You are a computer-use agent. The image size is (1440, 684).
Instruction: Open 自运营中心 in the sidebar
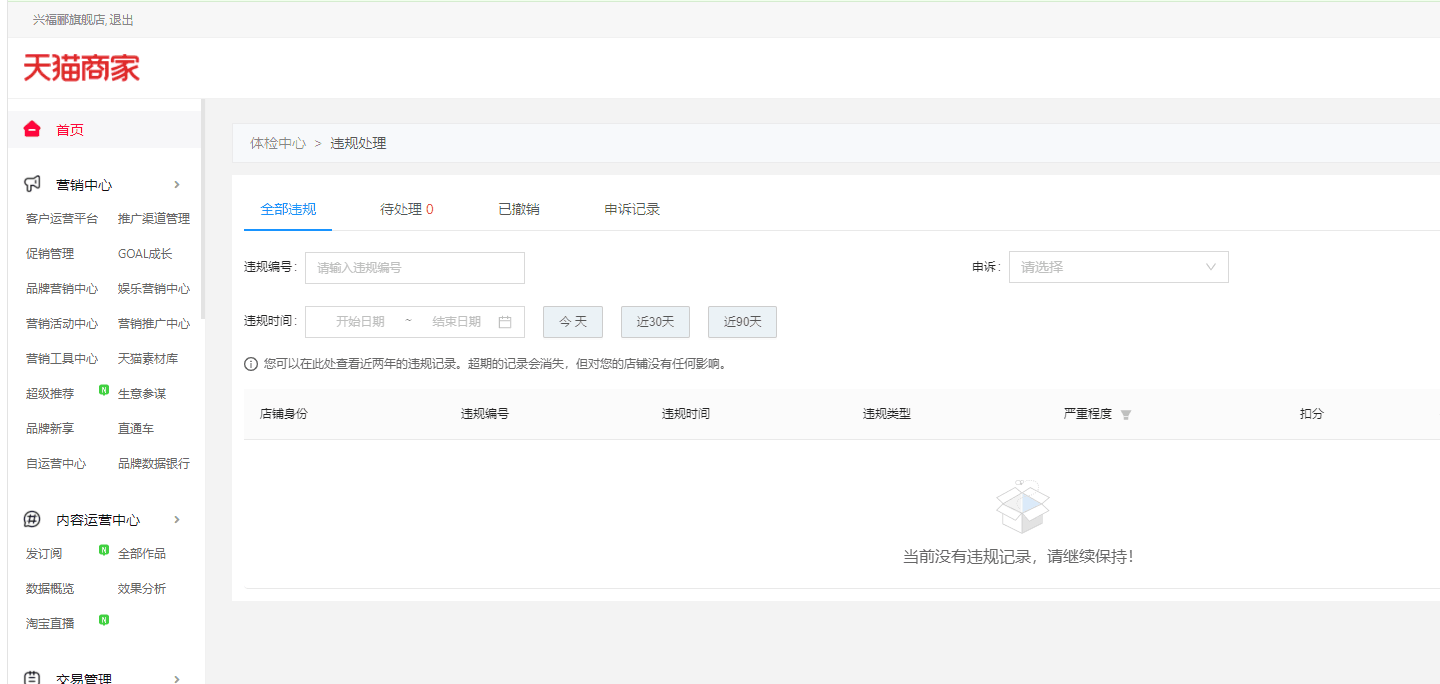pyautogui.click(x=56, y=464)
